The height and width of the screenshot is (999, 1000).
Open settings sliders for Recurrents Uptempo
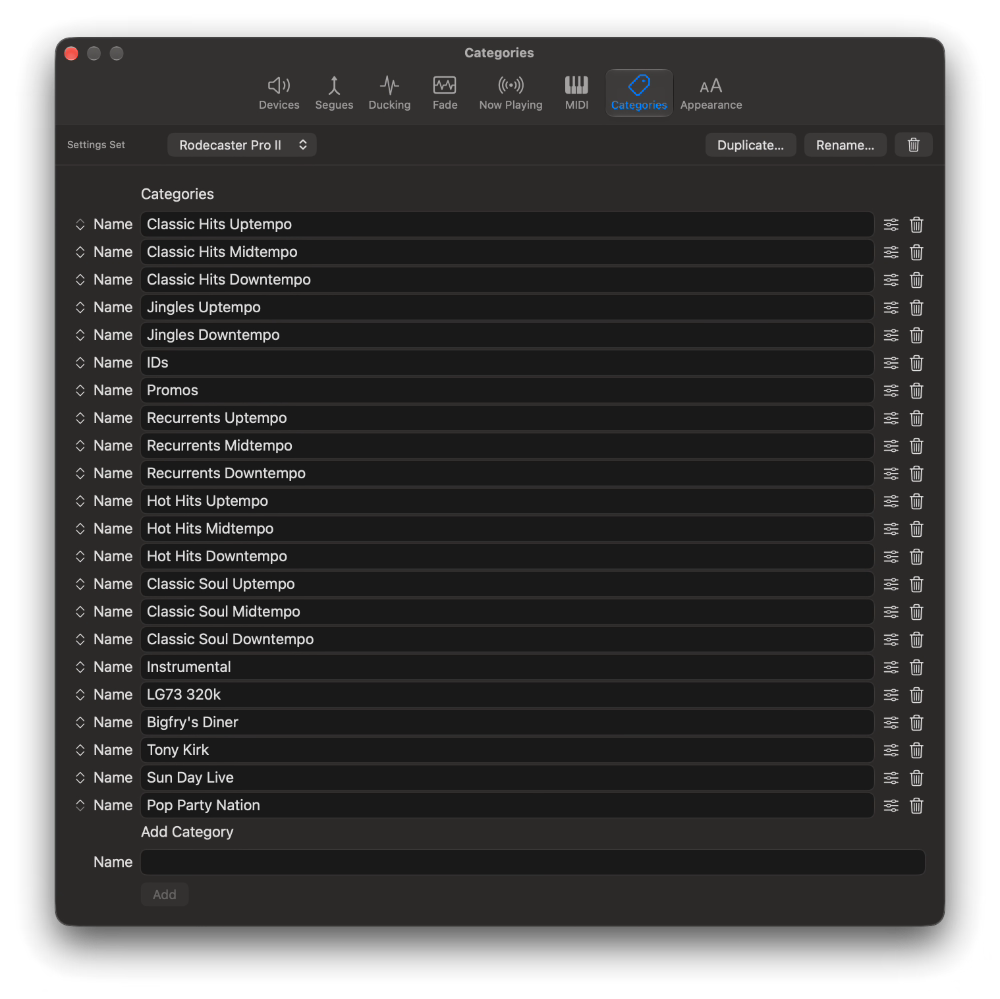click(891, 418)
